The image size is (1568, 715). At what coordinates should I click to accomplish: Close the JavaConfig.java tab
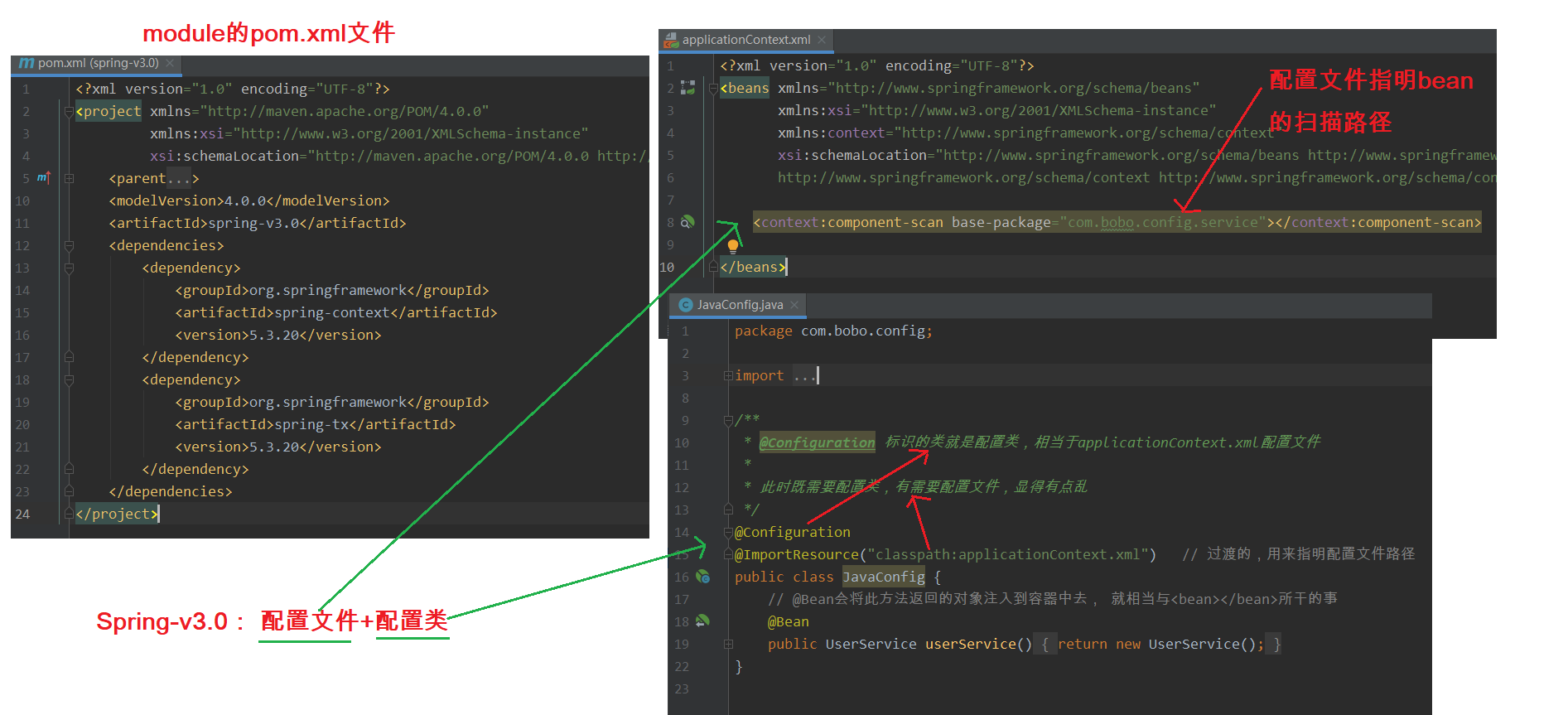click(x=794, y=305)
